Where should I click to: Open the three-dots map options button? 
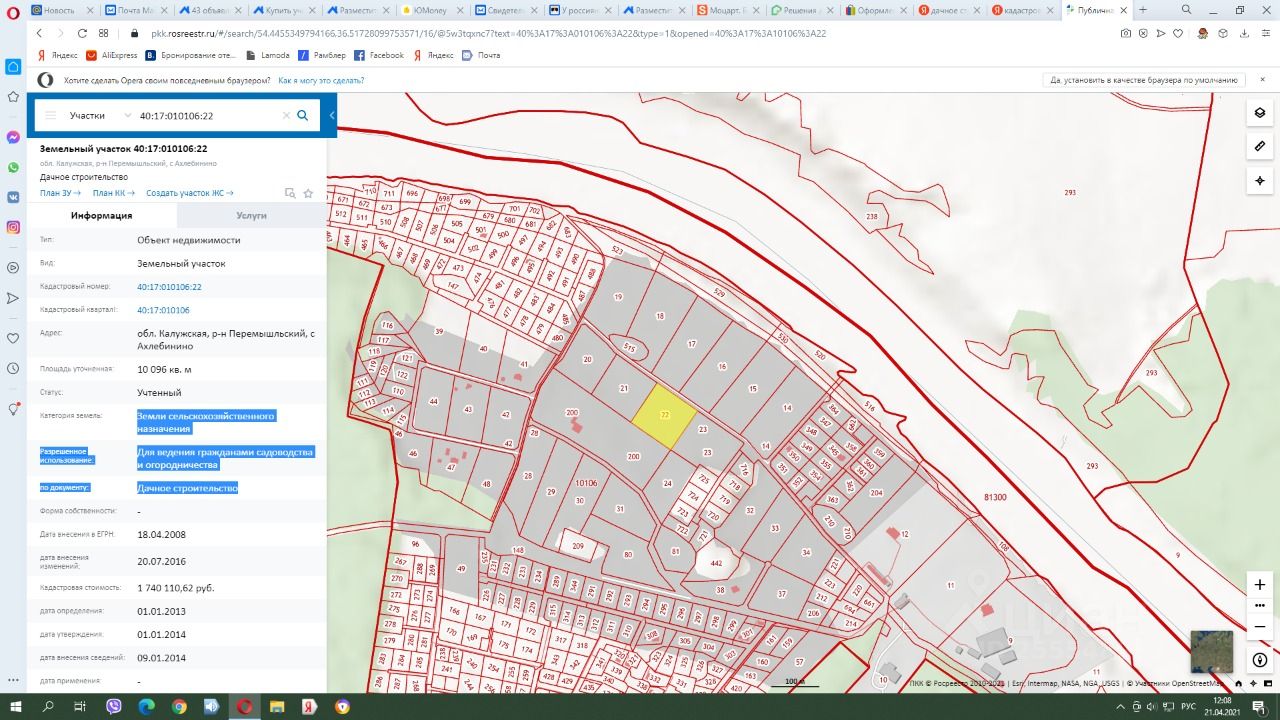1259,605
